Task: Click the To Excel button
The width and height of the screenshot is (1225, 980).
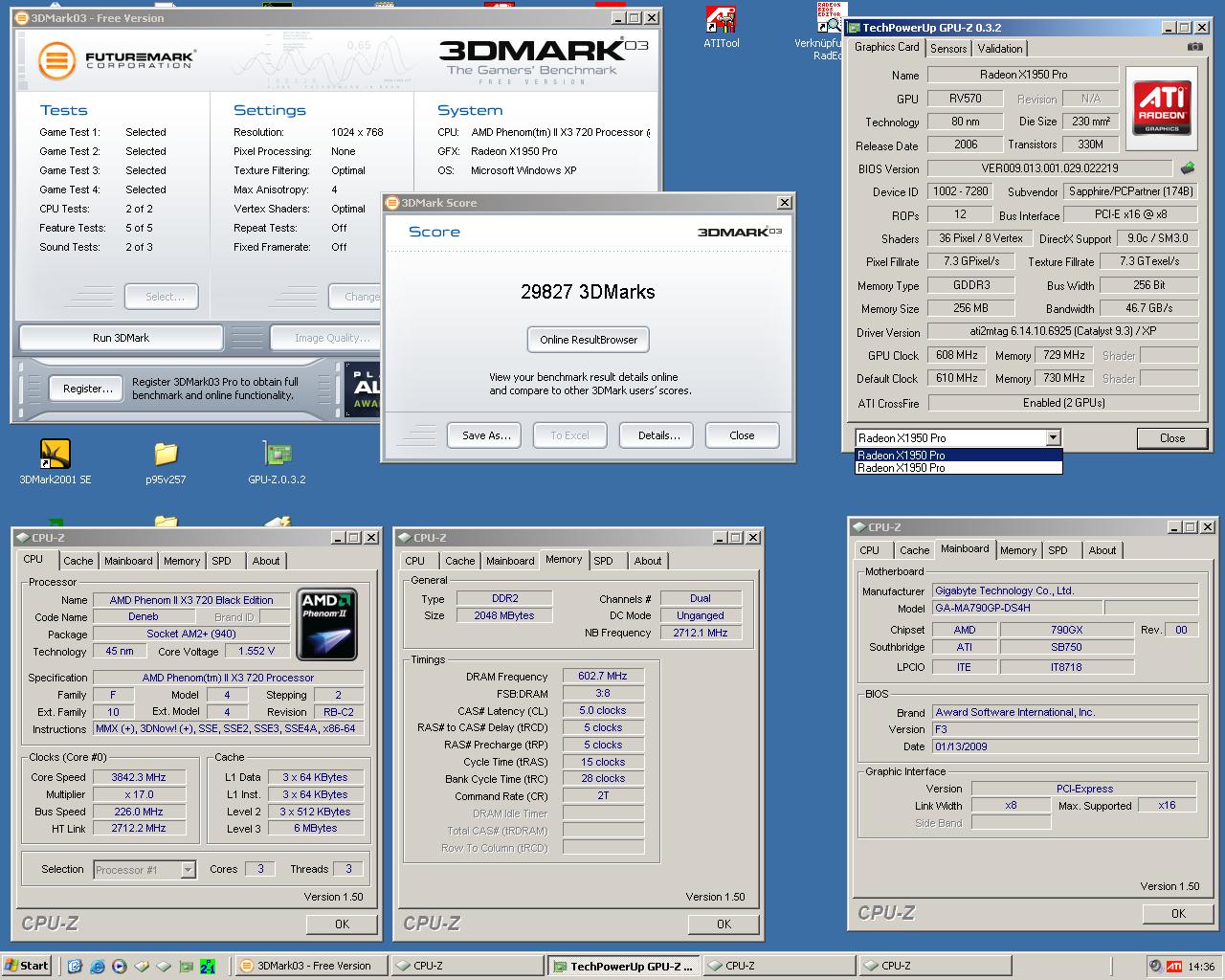Action: click(x=570, y=435)
